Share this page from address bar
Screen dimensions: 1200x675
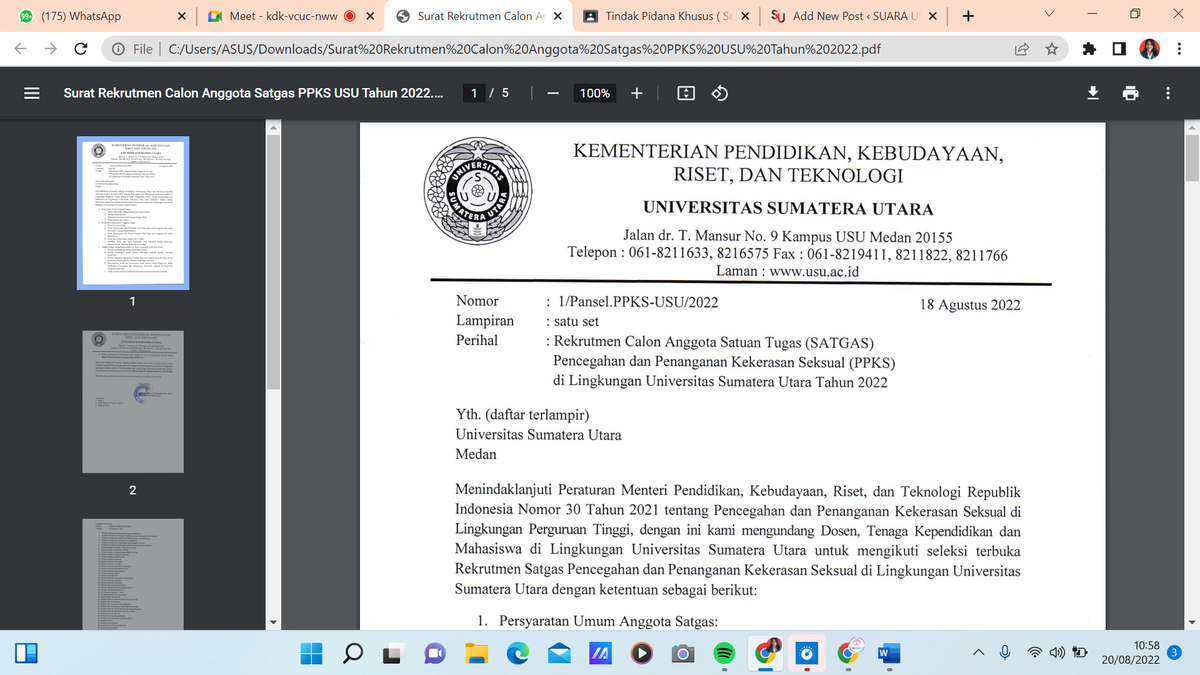click(x=1022, y=48)
